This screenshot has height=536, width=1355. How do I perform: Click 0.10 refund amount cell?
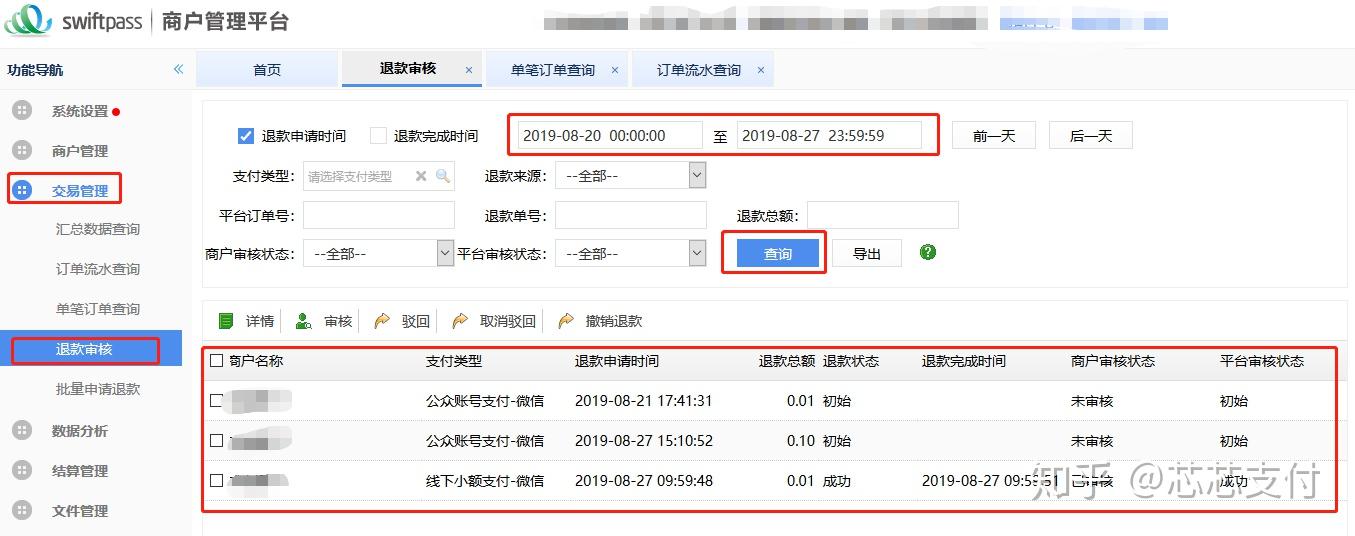point(801,441)
